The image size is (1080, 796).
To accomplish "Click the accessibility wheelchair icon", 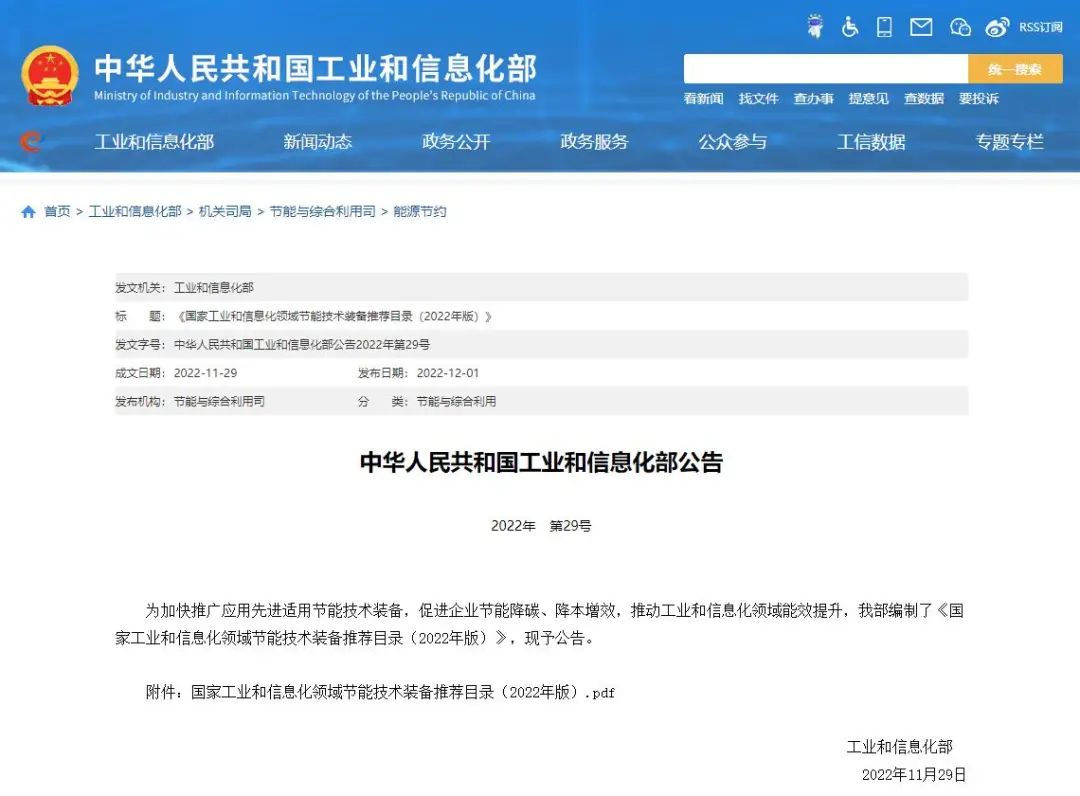I will pyautogui.click(x=849, y=27).
